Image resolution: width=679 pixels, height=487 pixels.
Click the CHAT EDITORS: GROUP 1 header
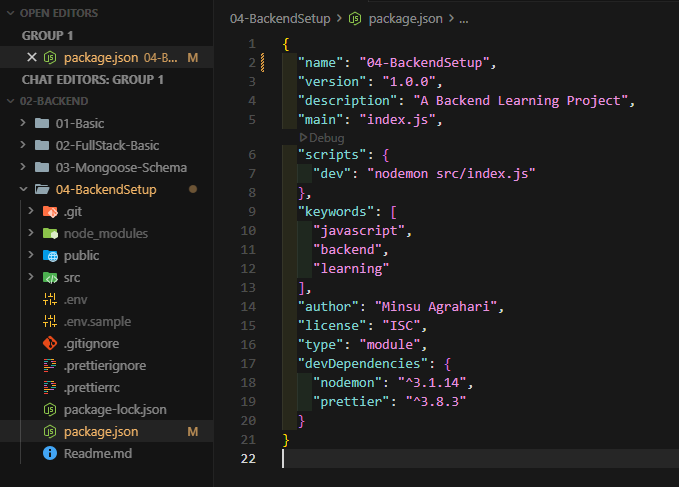pos(93,80)
